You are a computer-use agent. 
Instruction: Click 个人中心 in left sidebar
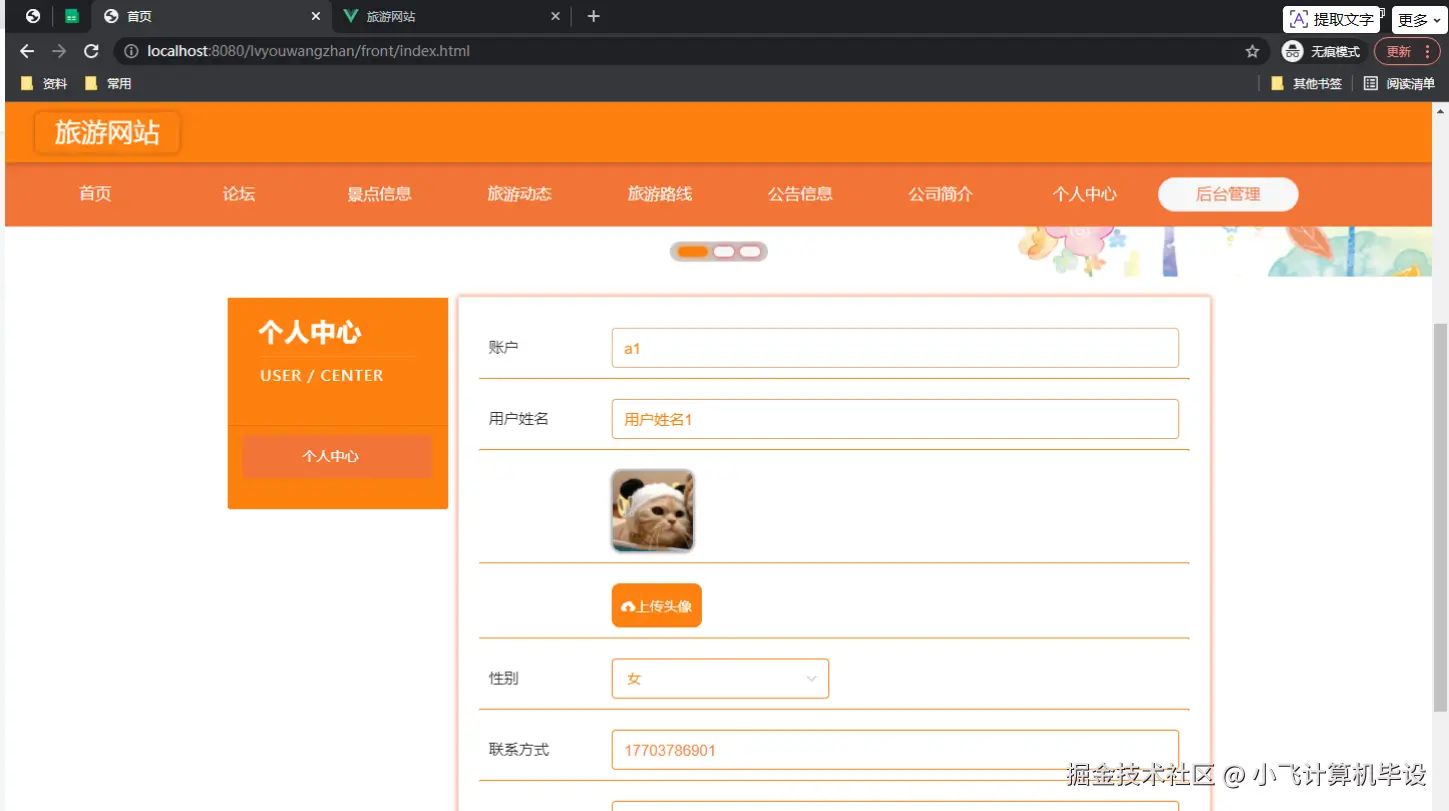coord(337,457)
